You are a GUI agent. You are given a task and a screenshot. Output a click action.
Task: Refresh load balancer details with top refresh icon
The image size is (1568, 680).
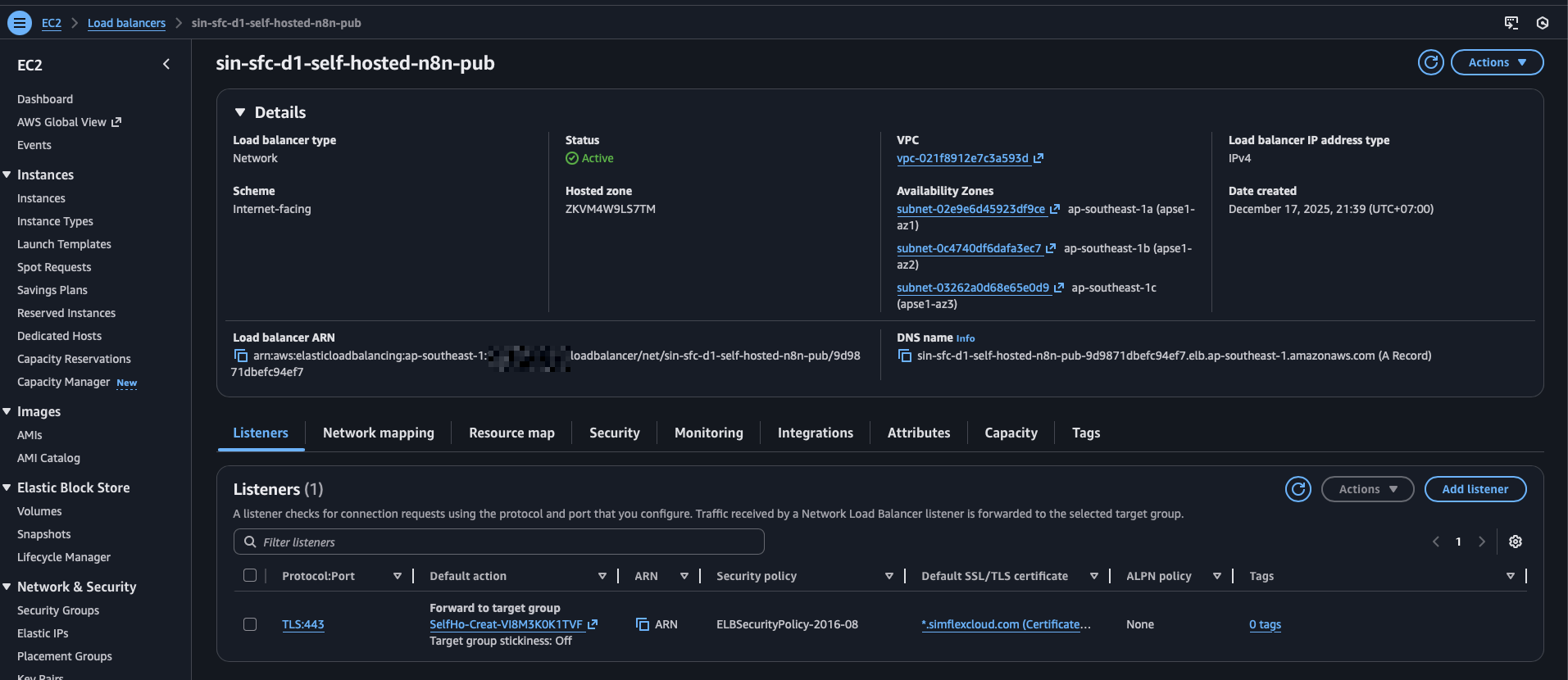1431,62
